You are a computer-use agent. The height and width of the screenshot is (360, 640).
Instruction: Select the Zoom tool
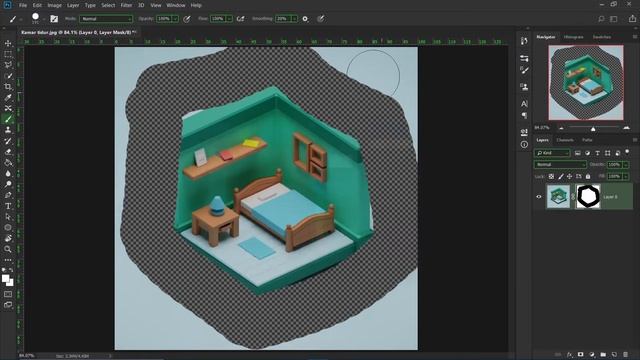click(x=8, y=249)
